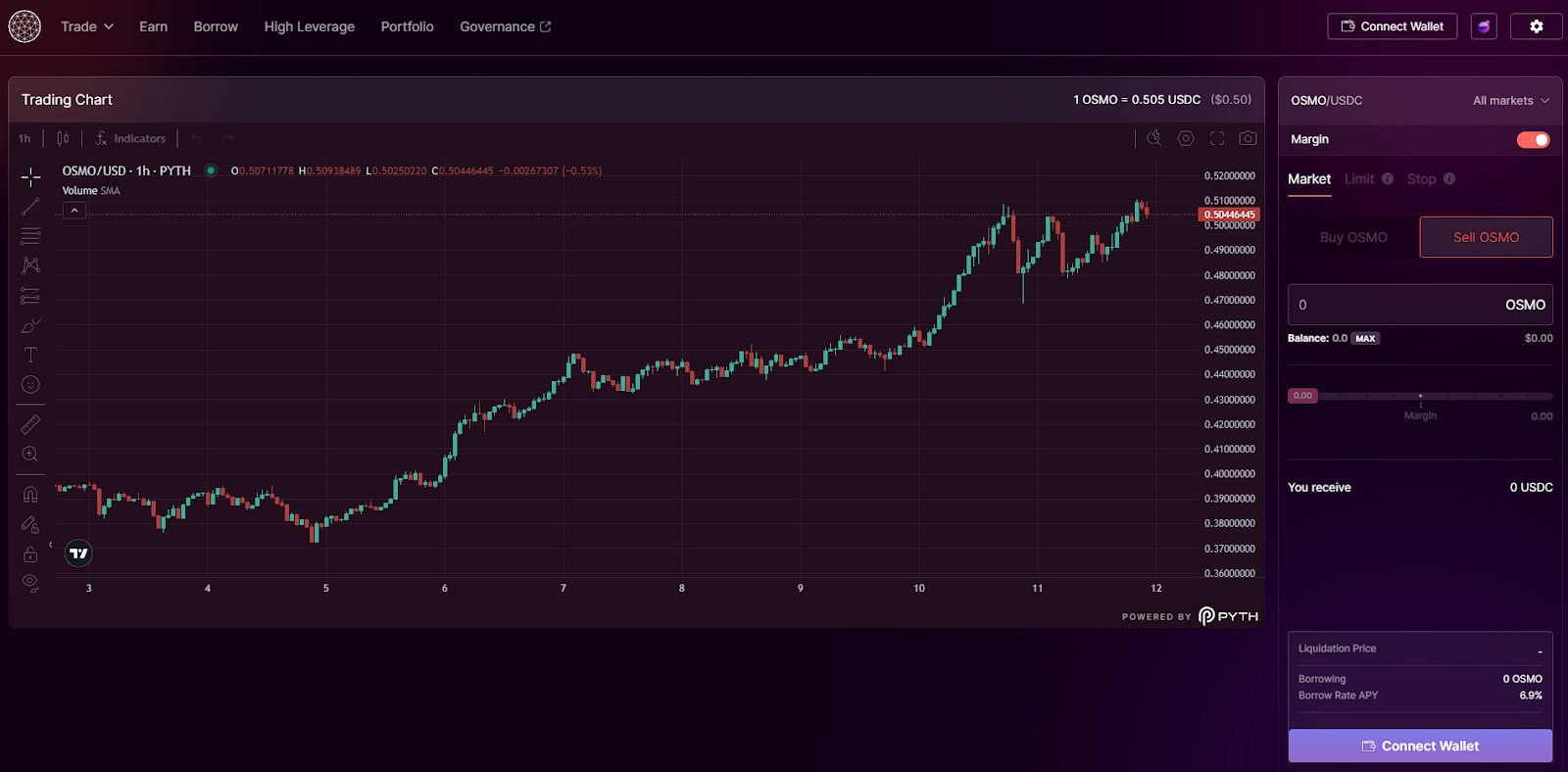Open the Earn page
The image size is (1568, 772).
pos(153,26)
